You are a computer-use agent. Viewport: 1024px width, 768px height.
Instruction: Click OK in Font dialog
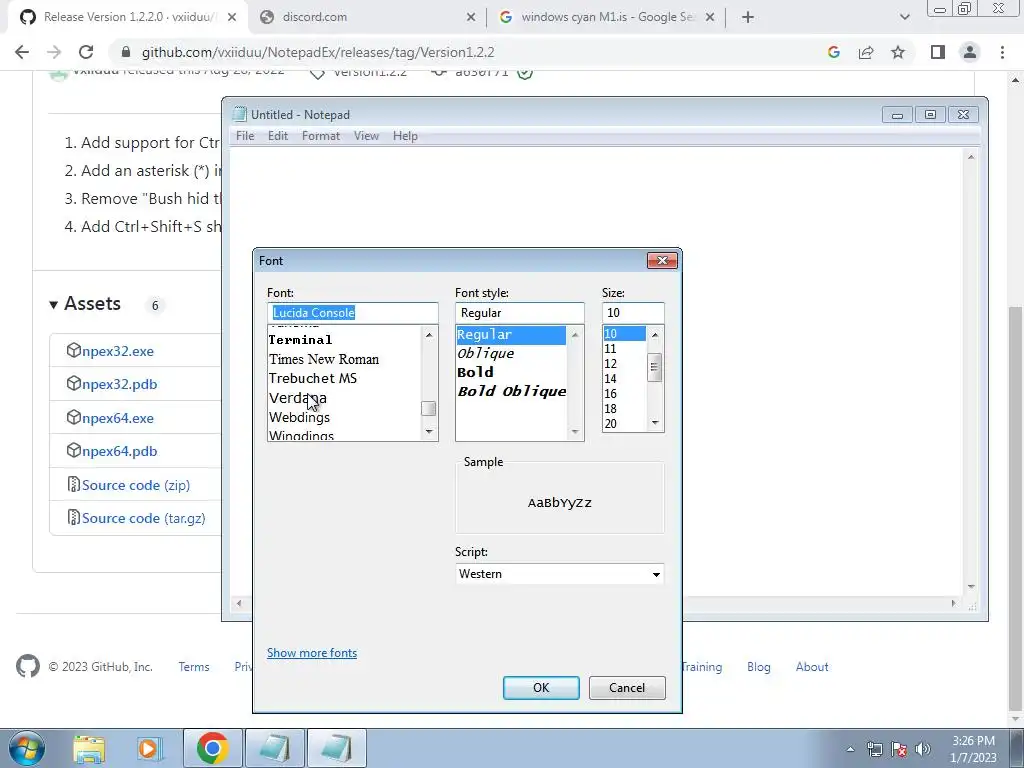541,688
